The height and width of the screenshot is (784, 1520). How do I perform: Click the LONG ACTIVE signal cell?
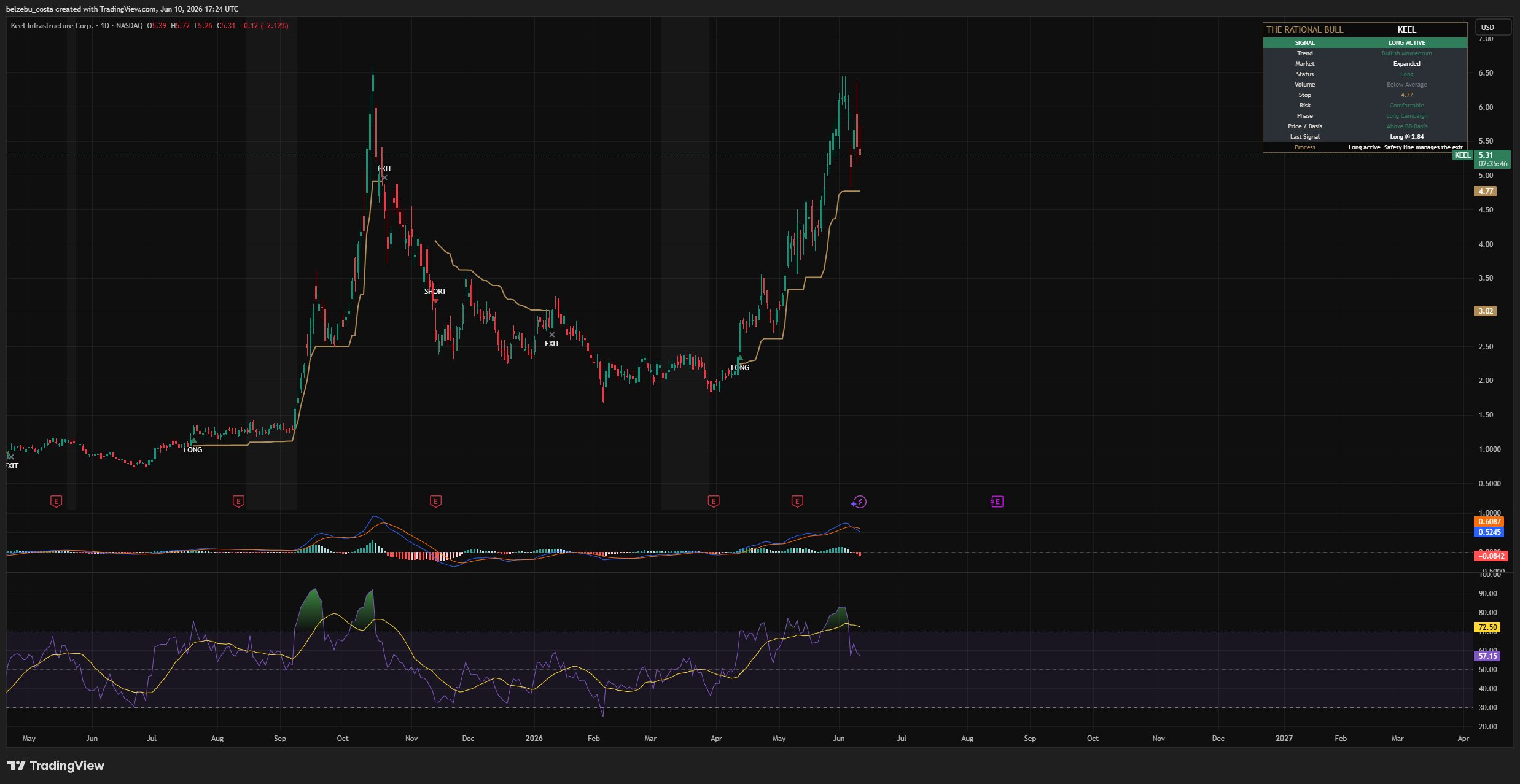point(1406,43)
